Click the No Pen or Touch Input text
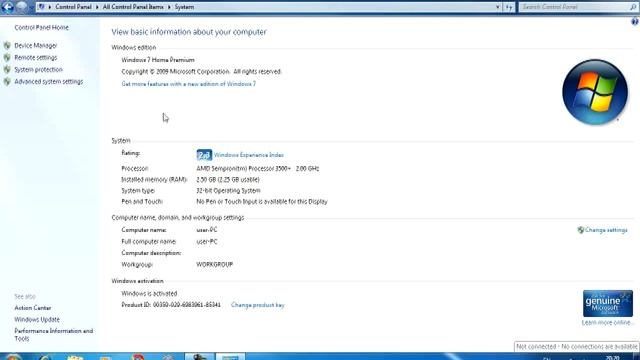 262,202
